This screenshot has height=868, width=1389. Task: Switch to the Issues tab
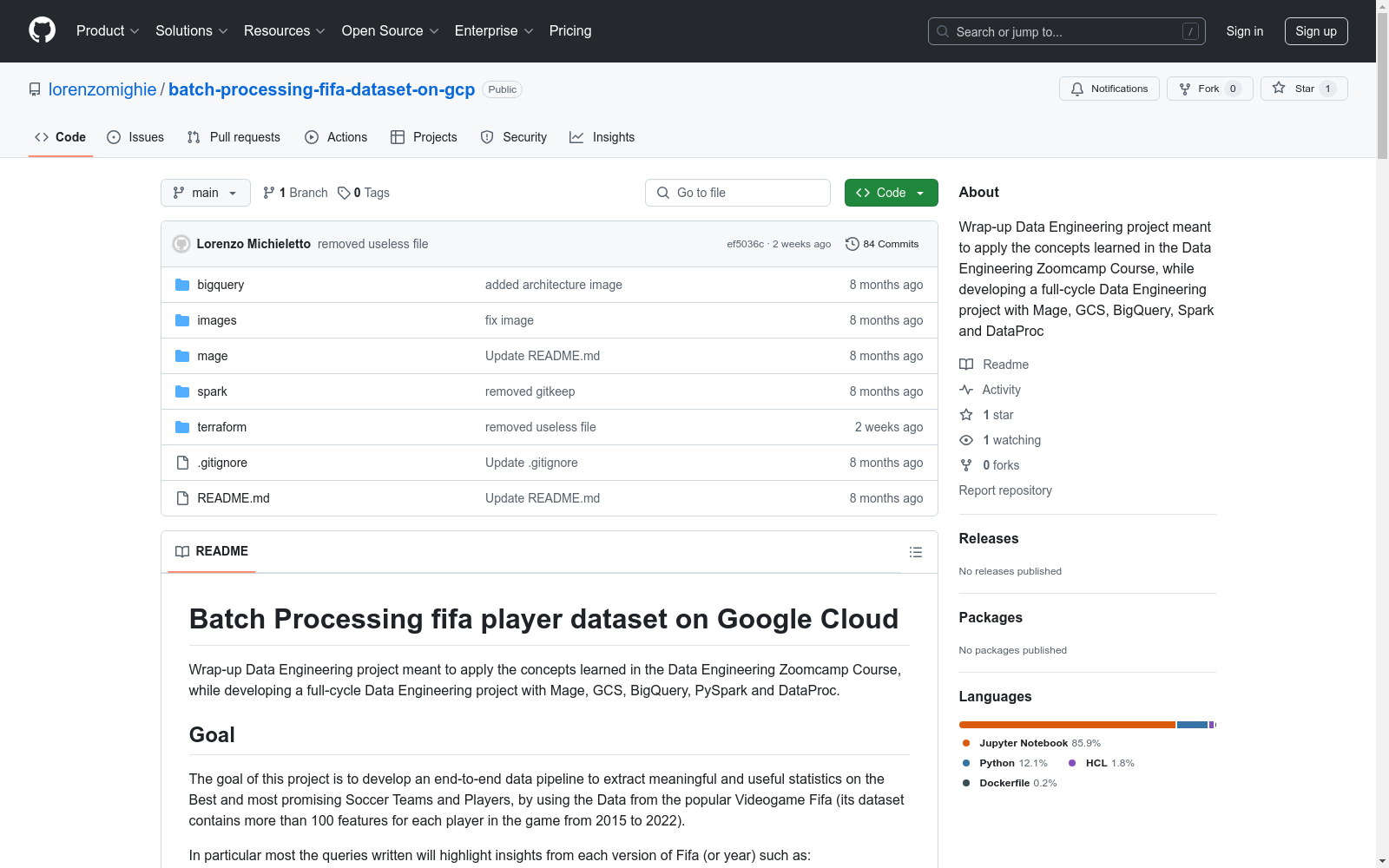135,137
